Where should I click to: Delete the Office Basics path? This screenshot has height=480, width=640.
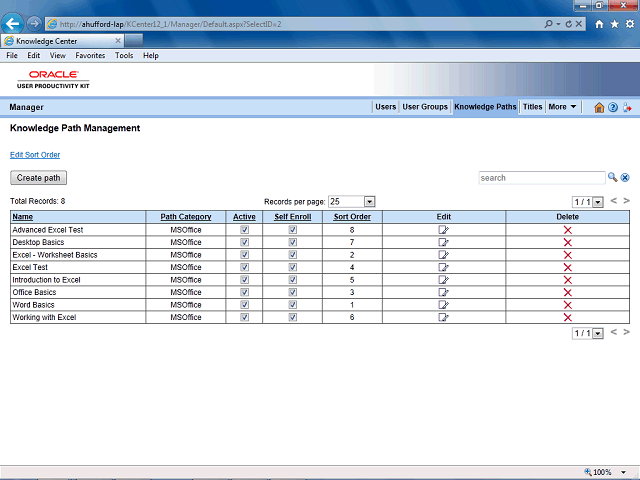(x=567, y=293)
